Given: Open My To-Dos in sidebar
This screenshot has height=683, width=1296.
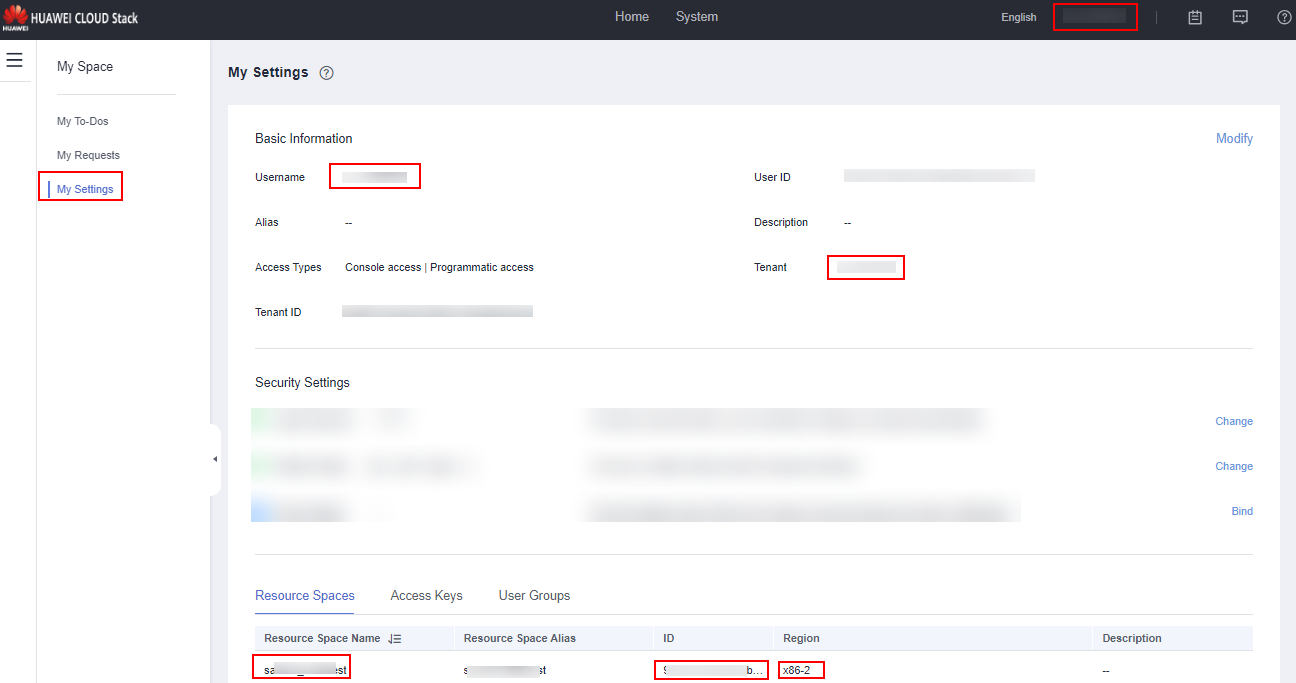Looking at the screenshot, I should pyautogui.click(x=82, y=121).
